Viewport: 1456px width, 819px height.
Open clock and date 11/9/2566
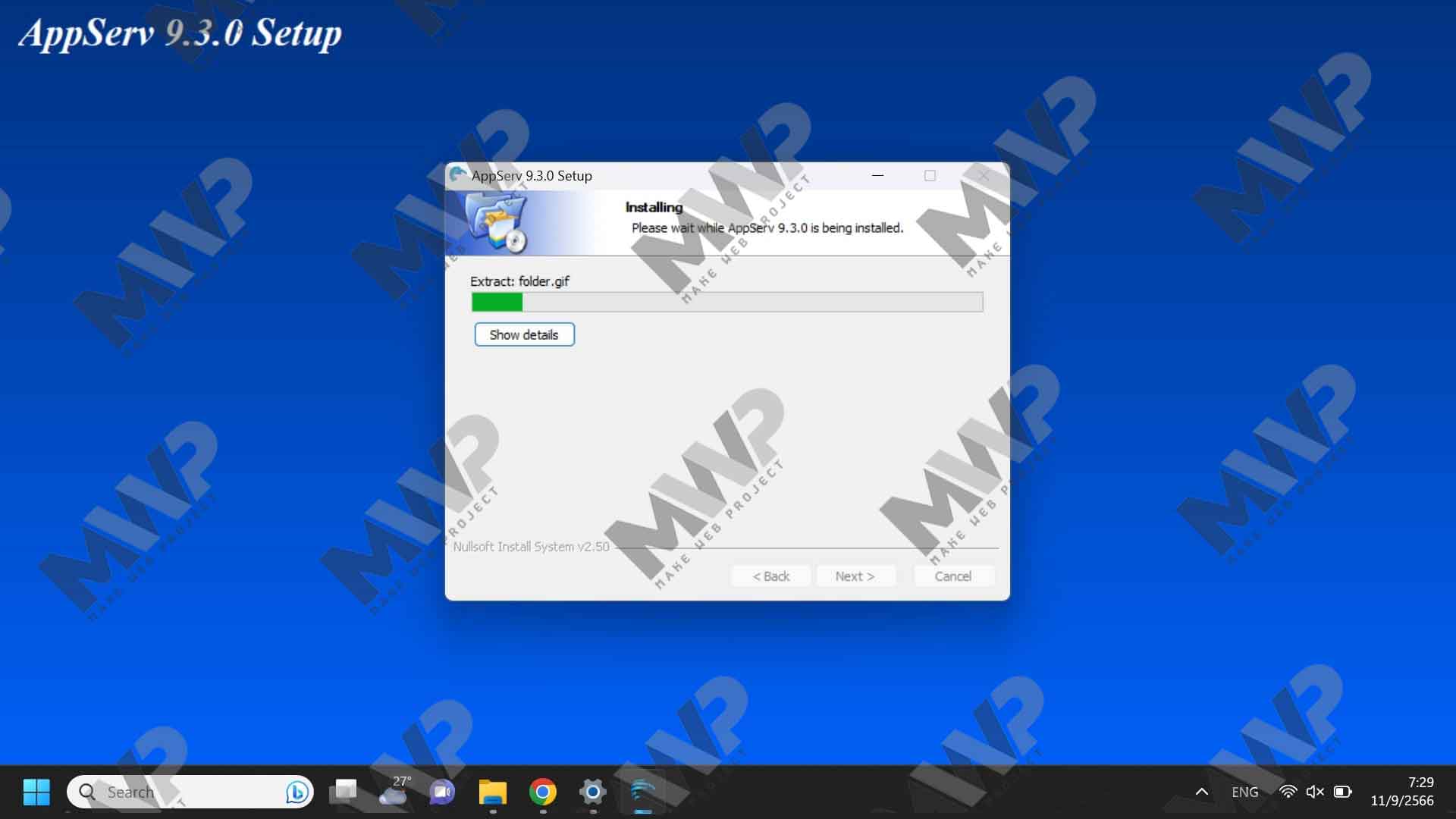[1402, 792]
